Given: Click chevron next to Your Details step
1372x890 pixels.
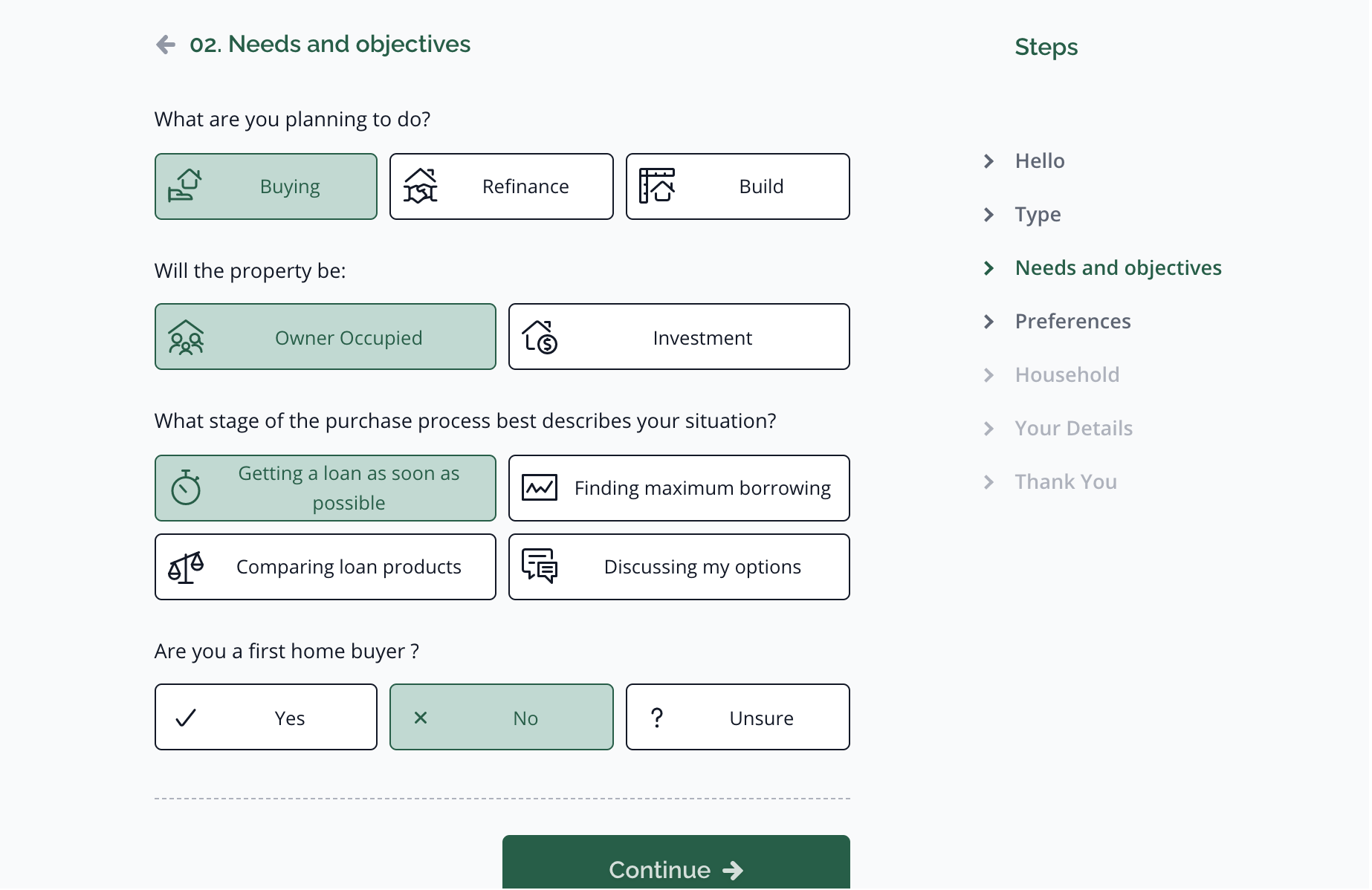Looking at the screenshot, I should (988, 429).
